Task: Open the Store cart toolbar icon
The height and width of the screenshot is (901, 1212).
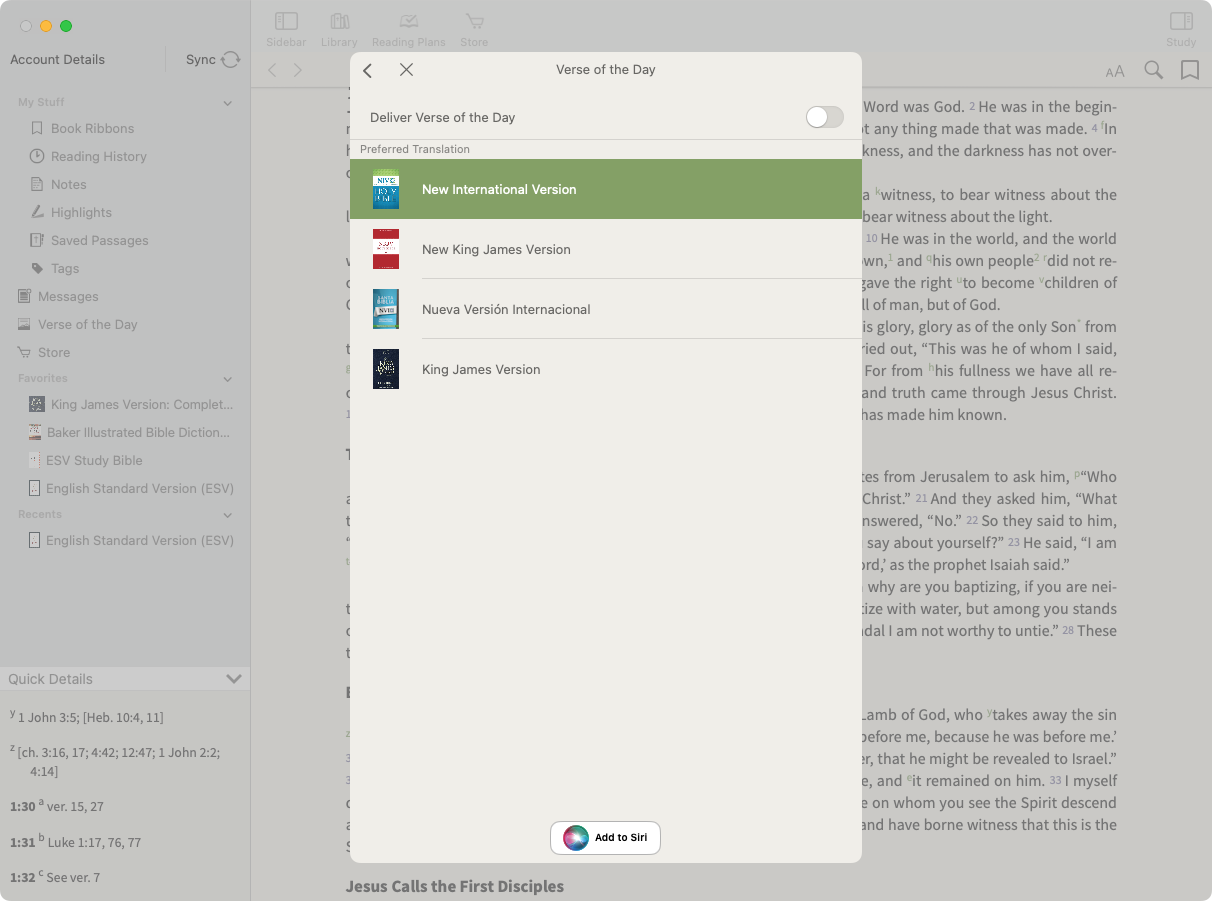Action: click(474, 29)
